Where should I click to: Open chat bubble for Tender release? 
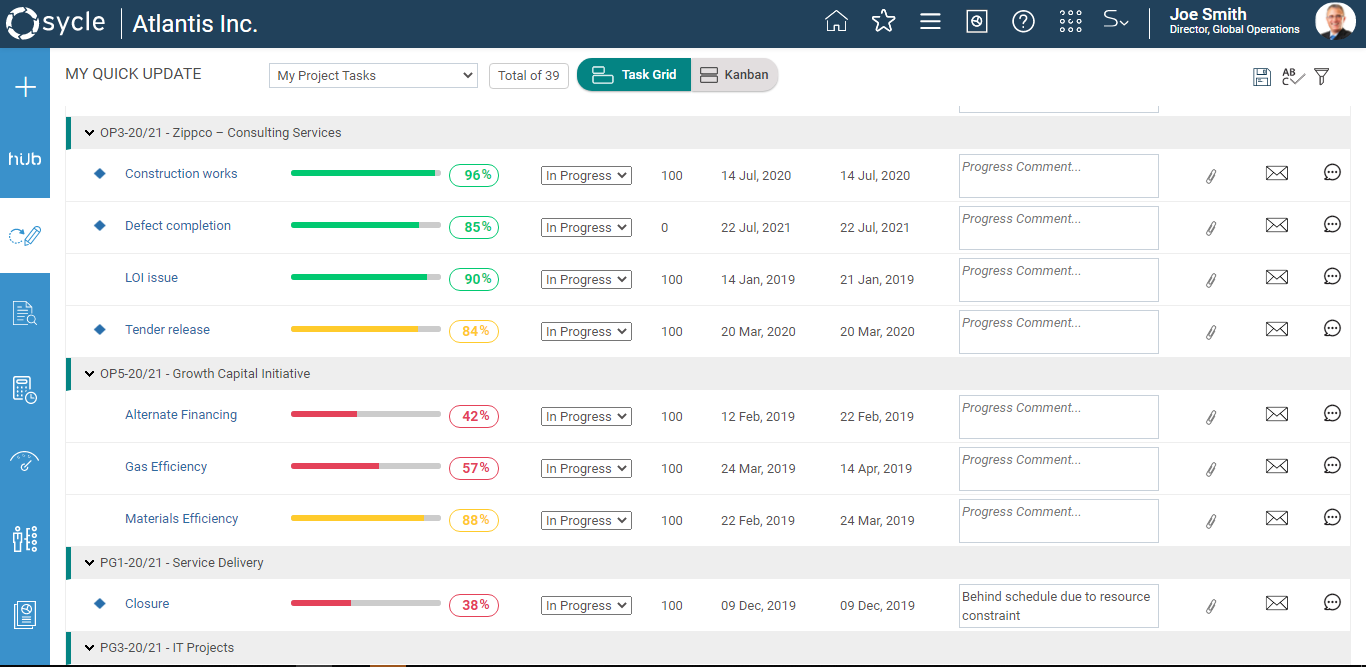tap(1332, 328)
